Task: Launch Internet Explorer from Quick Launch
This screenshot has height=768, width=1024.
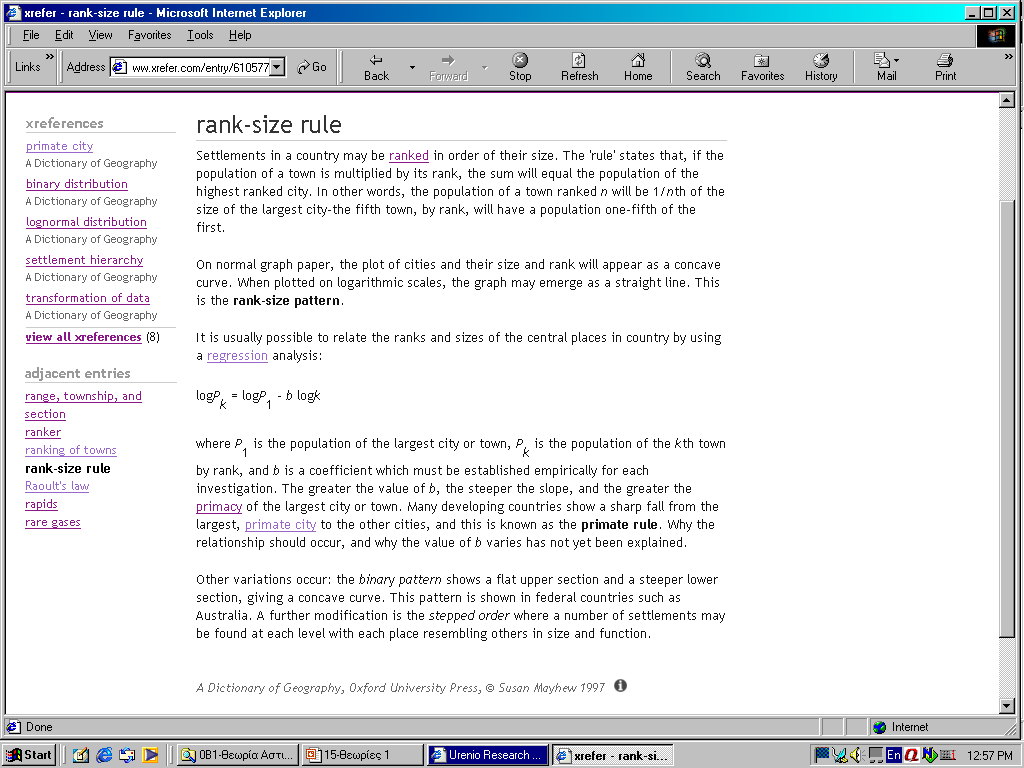Action: [104, 755]
